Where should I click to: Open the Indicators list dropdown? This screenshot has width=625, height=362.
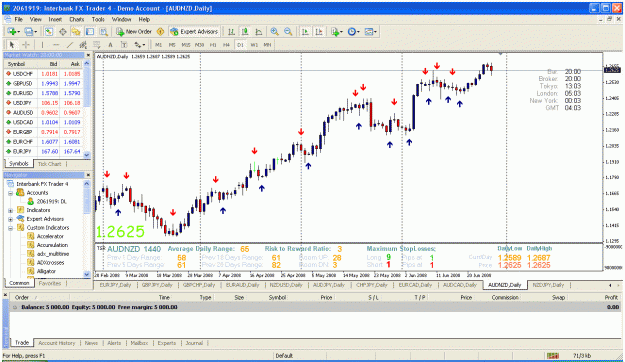pos(337,31)
